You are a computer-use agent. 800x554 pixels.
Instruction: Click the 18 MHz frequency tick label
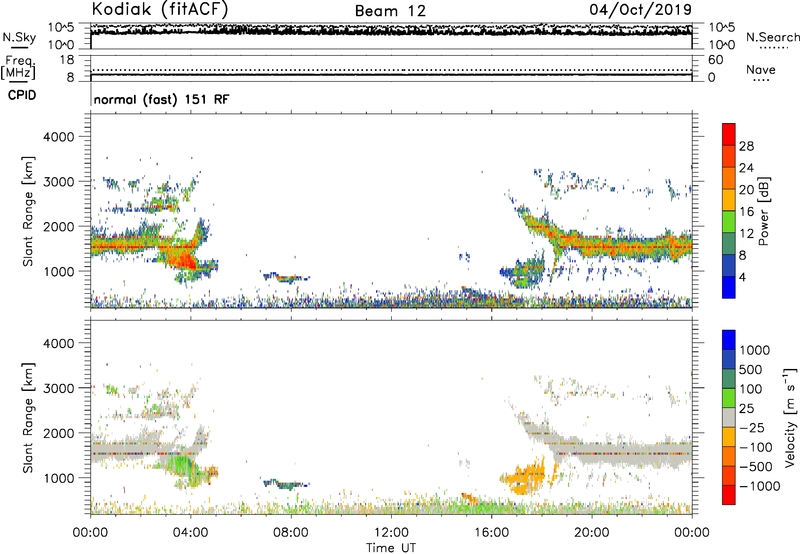click(67, 60)
